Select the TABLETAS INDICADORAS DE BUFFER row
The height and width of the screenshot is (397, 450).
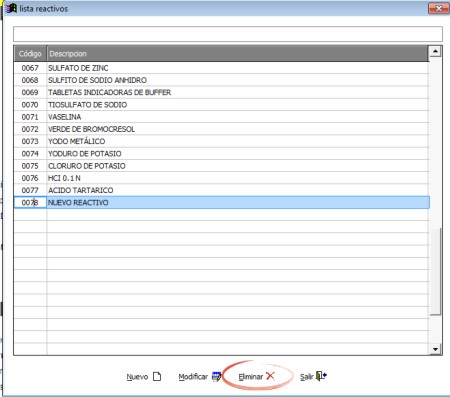tap(222, 92)
